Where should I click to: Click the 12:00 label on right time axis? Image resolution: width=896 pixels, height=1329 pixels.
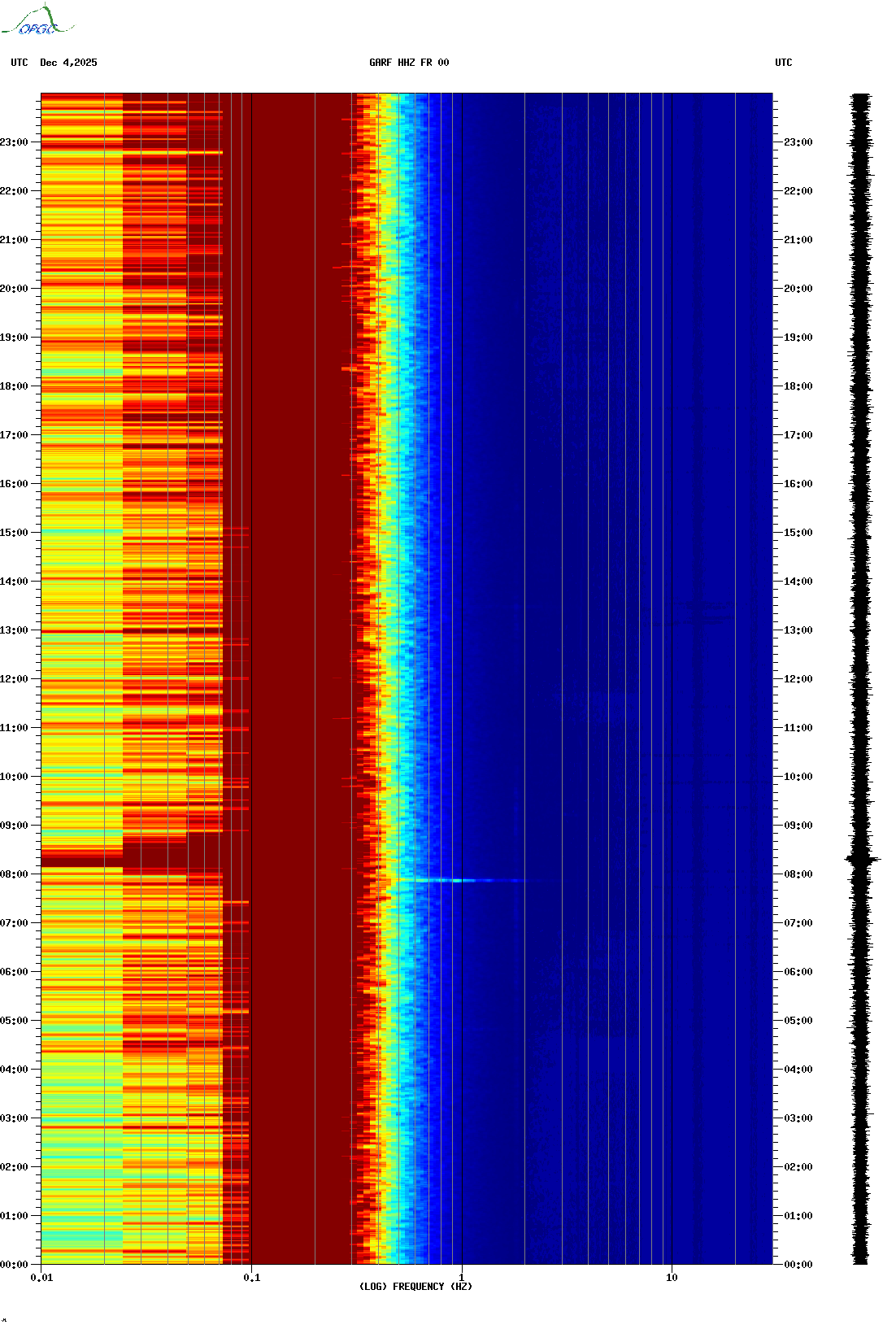pos(798,679)
